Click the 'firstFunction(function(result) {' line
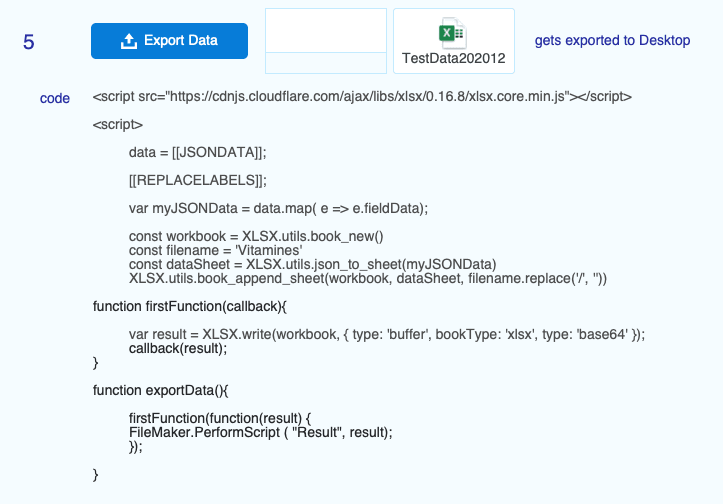This screenshot has height=504, width=723. (220, 418)
